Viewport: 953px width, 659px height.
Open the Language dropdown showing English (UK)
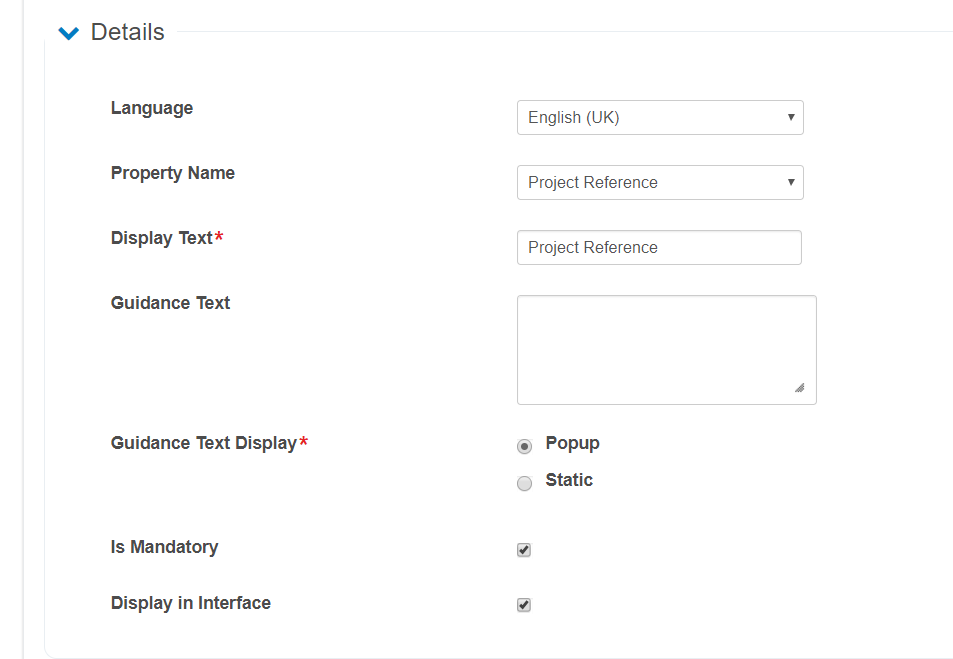(660, 117)
